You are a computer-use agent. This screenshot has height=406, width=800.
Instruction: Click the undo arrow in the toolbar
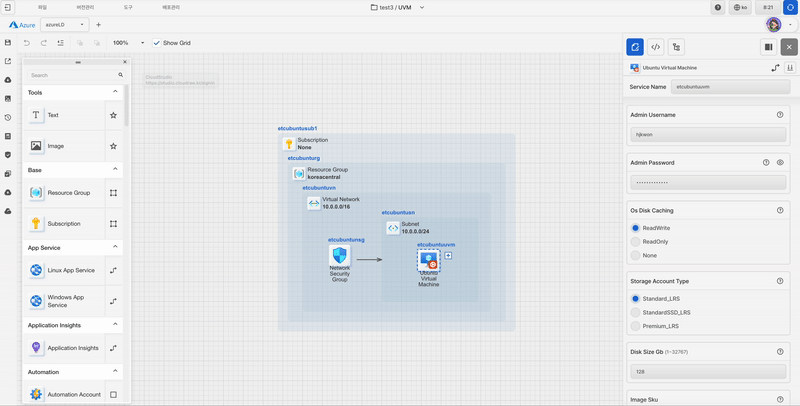(x=27, y=43)
